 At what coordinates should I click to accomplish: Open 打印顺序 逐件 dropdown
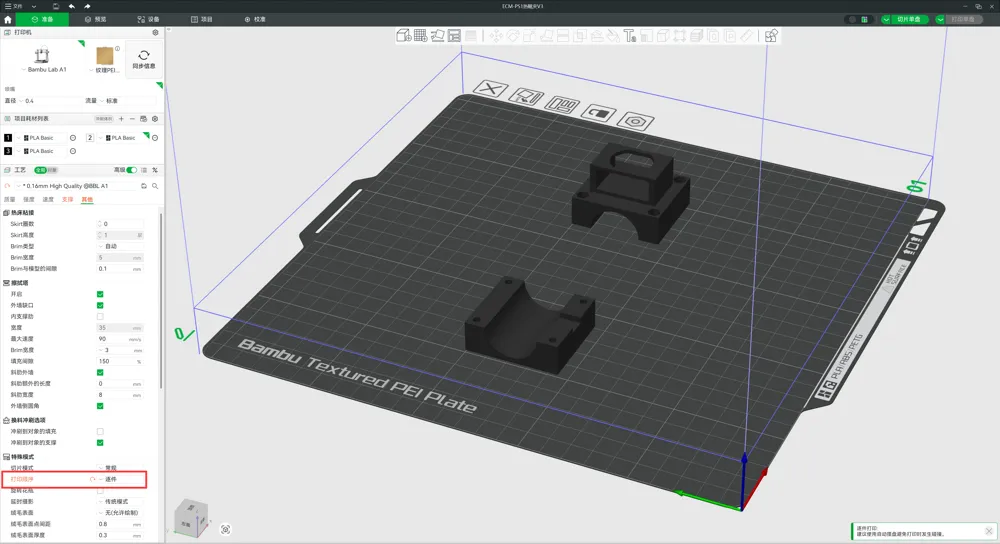pos(120,479)
